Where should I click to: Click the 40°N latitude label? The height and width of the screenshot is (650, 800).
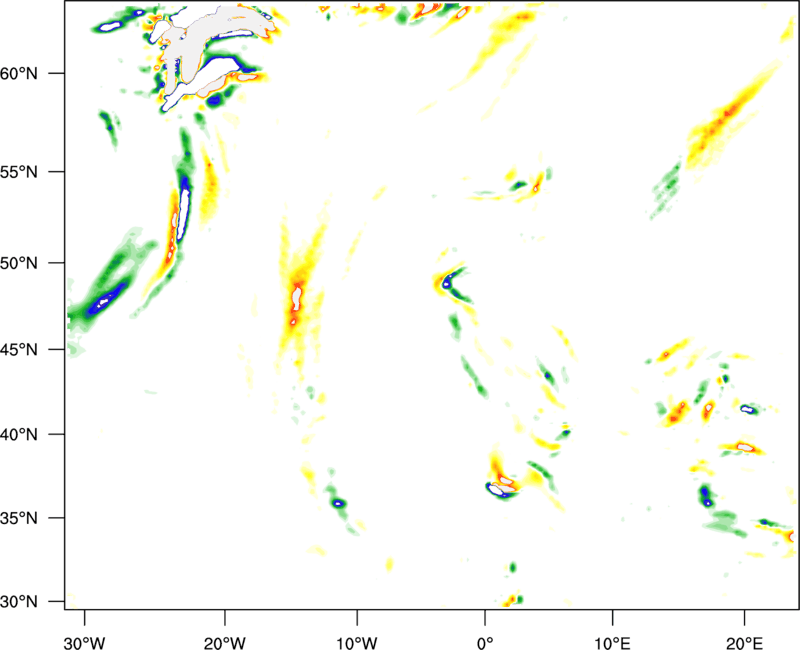19,435
